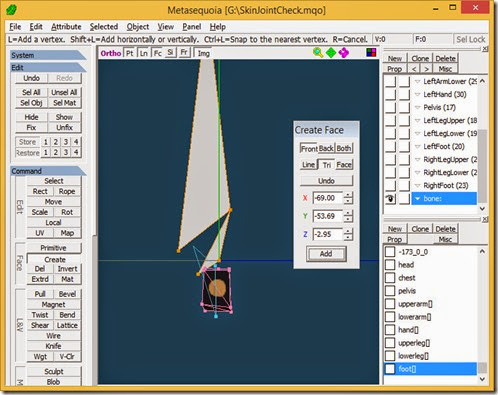Click the green diamond pan view icon

[x=331, y=53]
